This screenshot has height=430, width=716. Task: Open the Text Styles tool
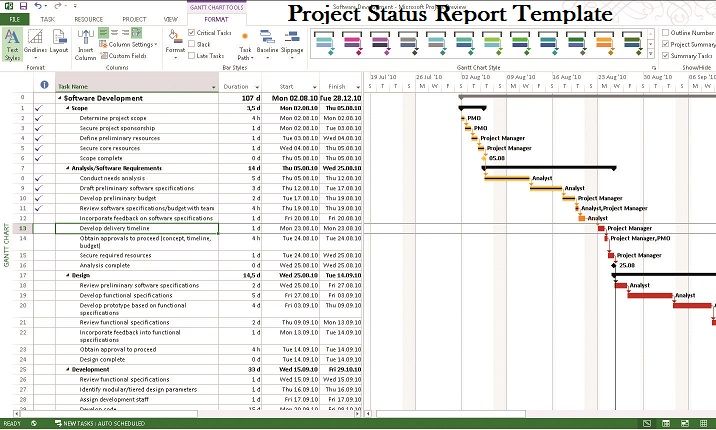click(x=12, y=45)
